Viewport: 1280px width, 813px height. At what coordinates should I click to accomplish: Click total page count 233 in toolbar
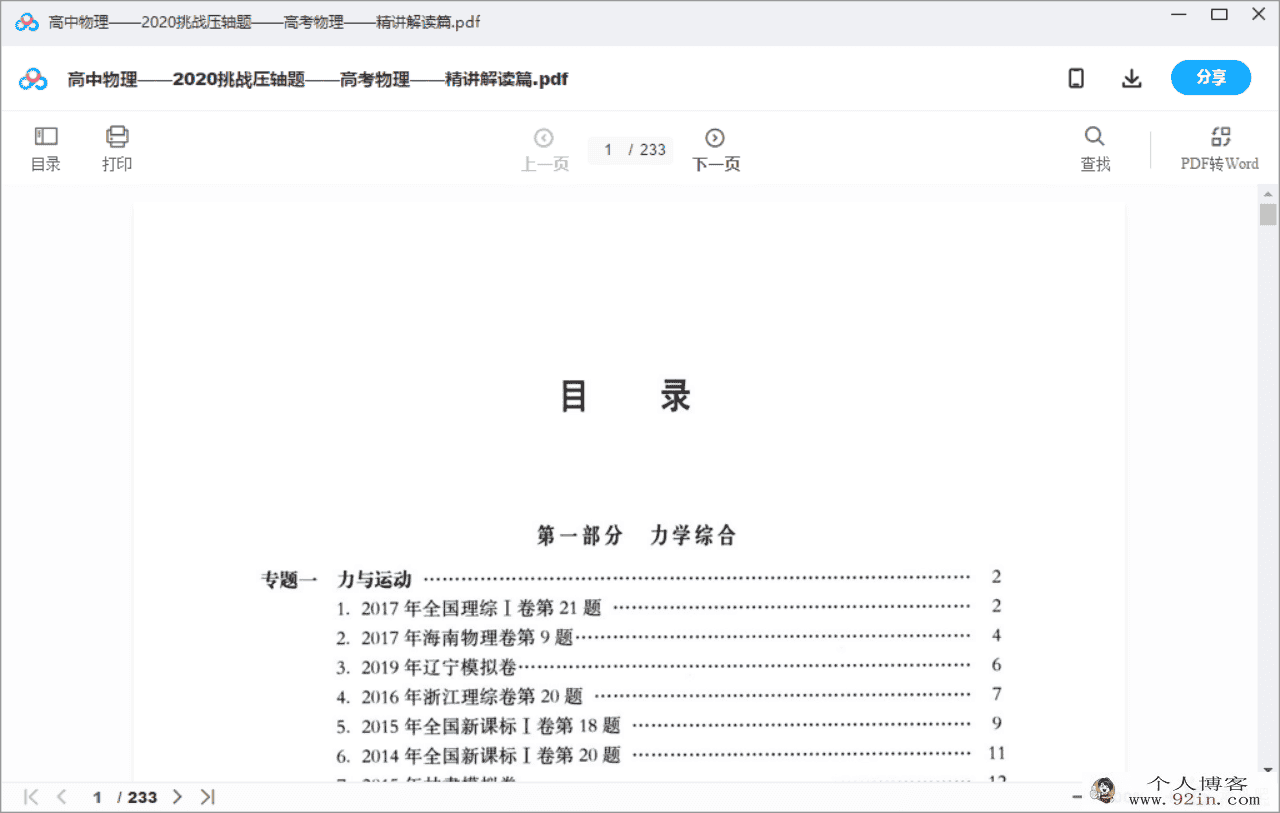click(653, 150)
